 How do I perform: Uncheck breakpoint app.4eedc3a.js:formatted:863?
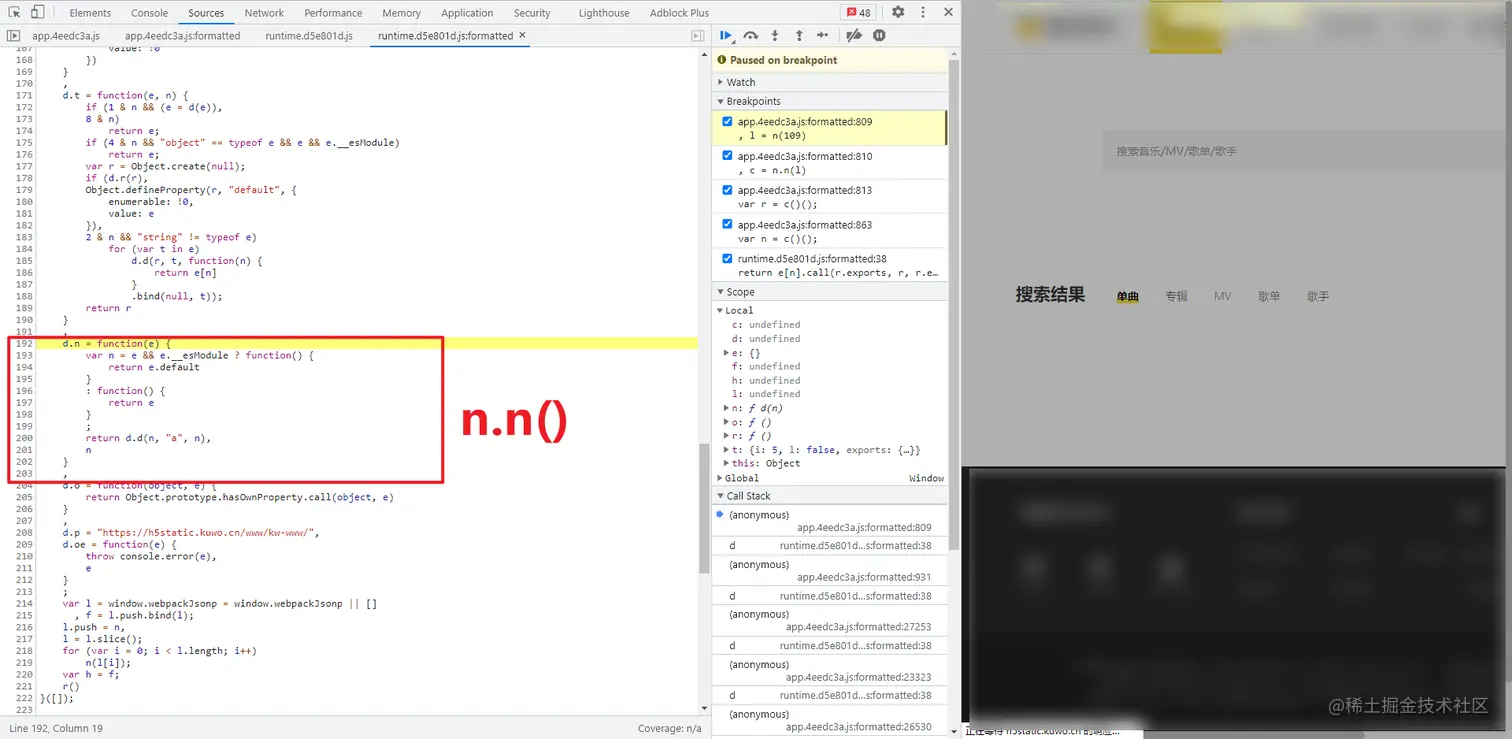tap(727, 225)
